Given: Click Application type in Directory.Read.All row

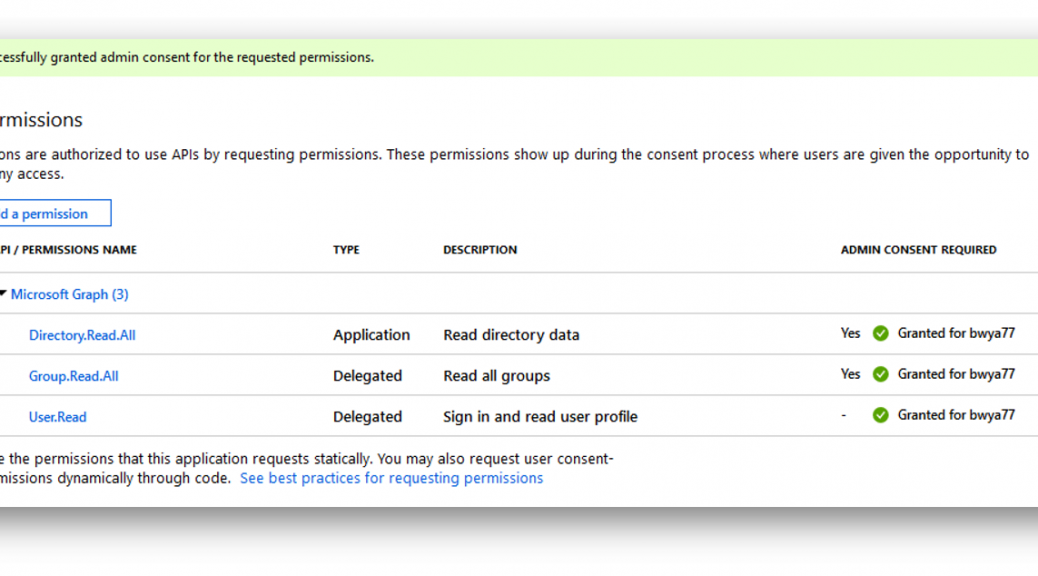Looking at the screenshot, I should click(371, 336).
